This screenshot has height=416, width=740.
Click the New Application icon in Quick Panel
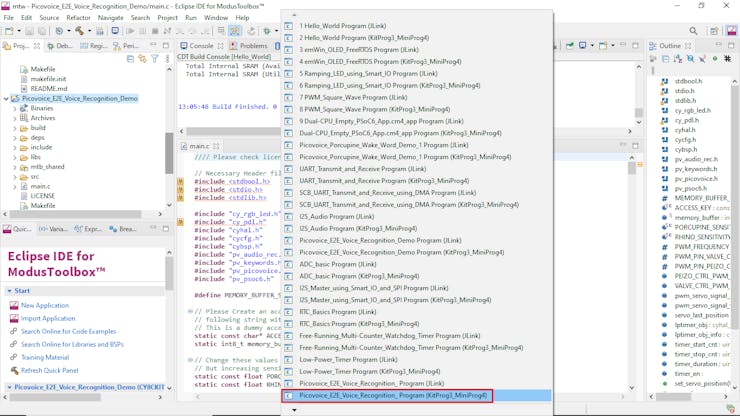(x=14, y=306)
